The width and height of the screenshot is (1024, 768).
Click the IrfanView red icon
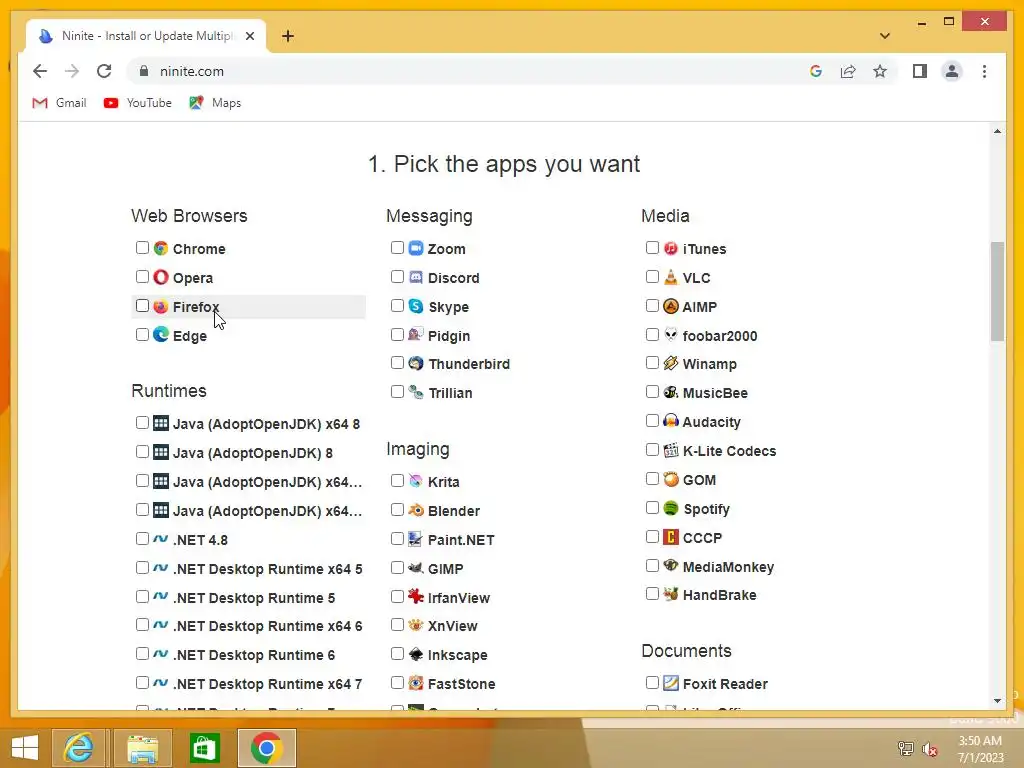pos(416,596)
